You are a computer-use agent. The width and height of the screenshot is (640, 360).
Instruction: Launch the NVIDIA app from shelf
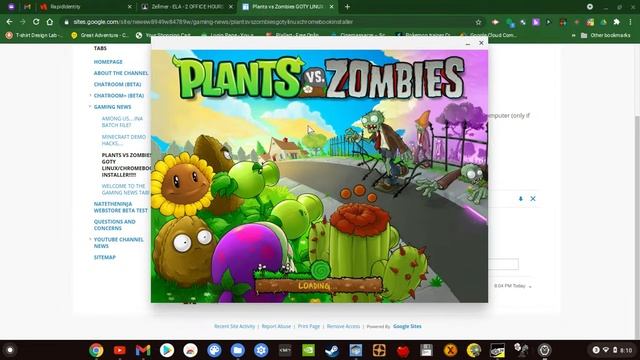pyautogui.click(x=309, y=350)
